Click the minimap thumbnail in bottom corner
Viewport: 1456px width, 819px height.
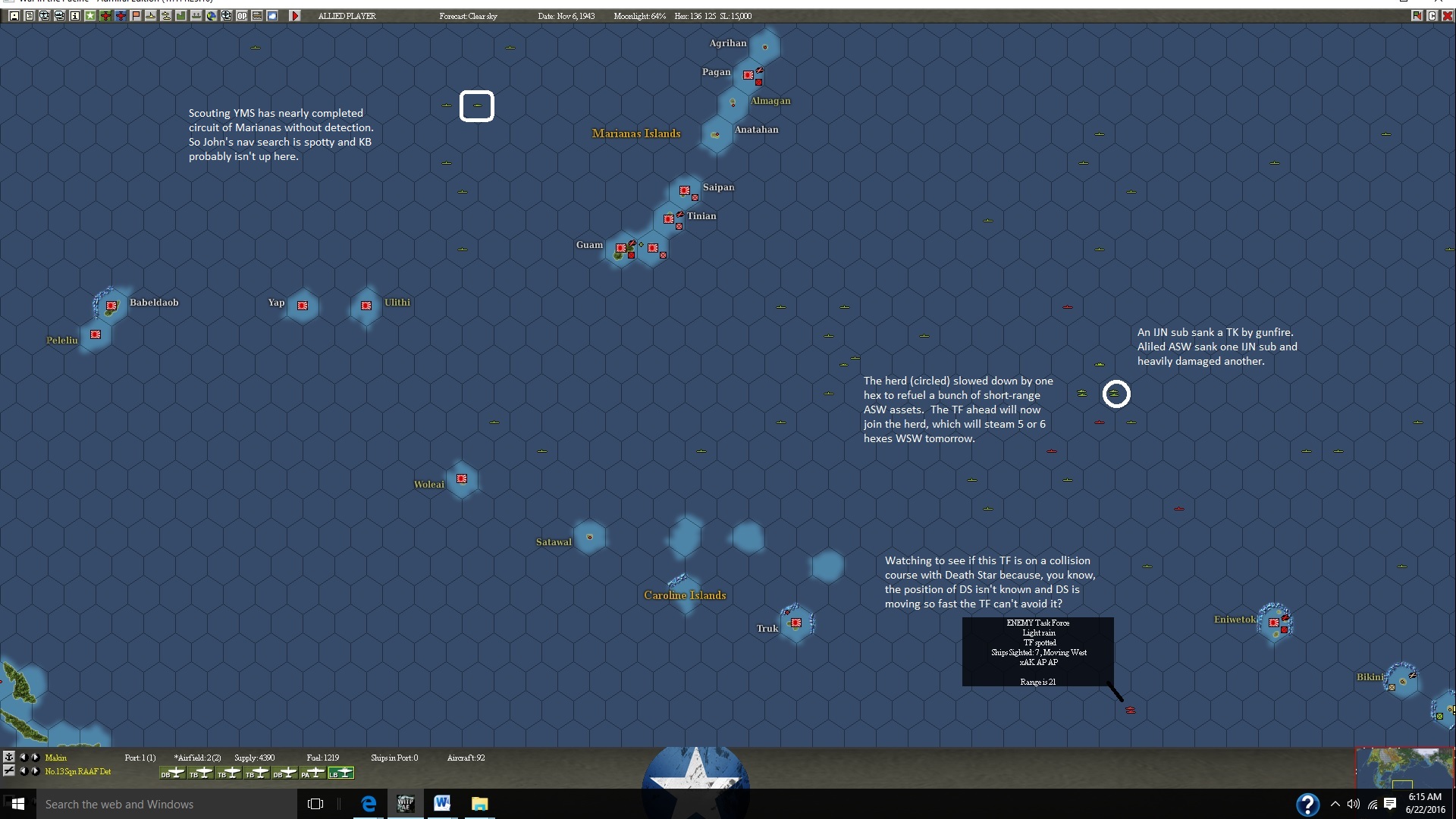coord(1404,767)
